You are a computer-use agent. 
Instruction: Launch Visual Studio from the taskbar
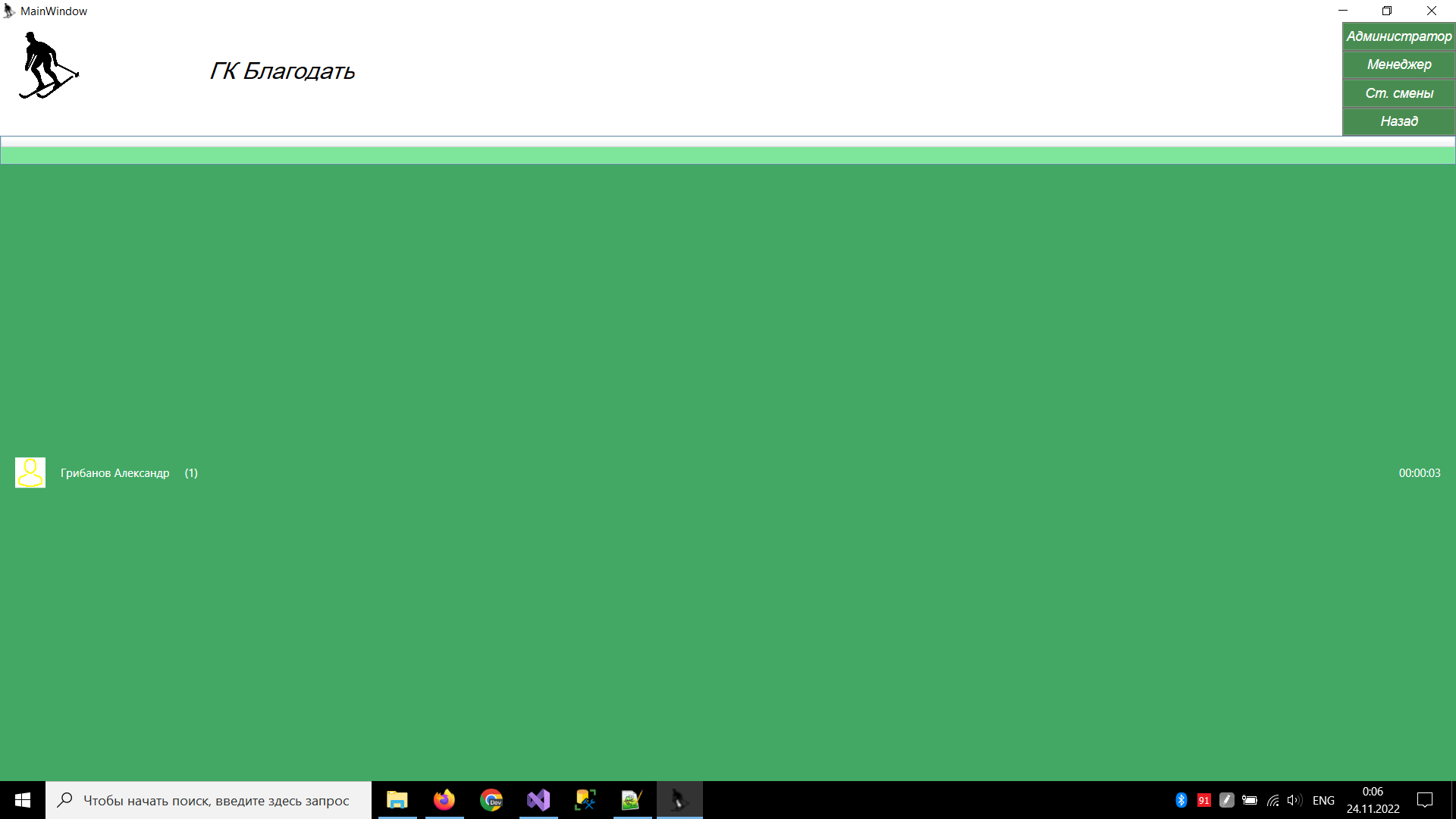click(x=538, y=800)
